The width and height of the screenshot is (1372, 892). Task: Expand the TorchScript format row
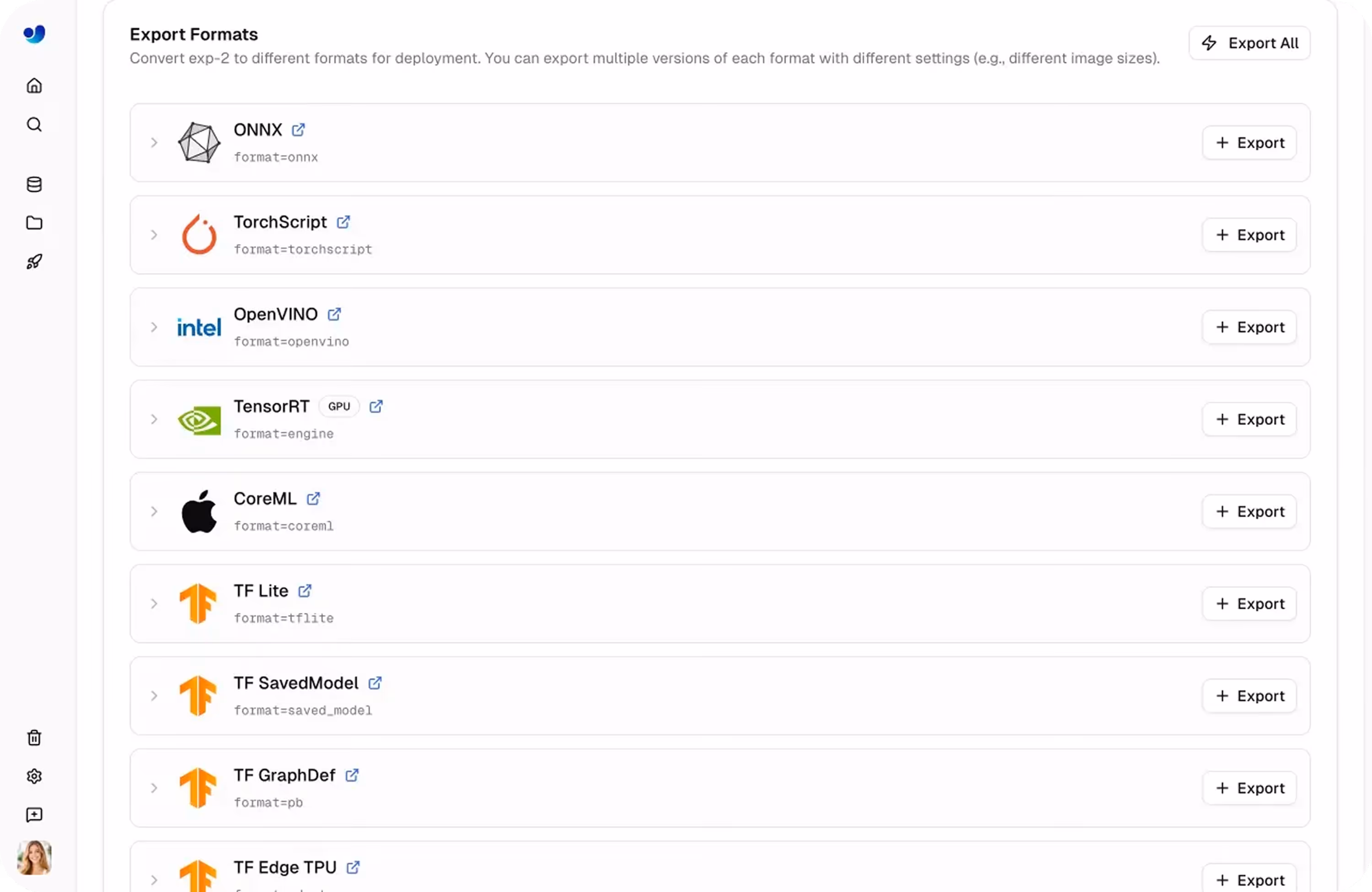154,235
